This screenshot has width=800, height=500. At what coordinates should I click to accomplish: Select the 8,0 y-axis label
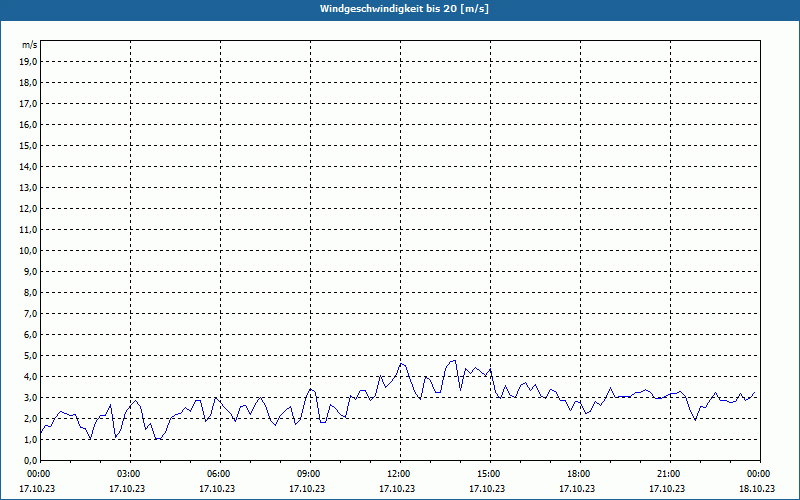tap(30, 292)
